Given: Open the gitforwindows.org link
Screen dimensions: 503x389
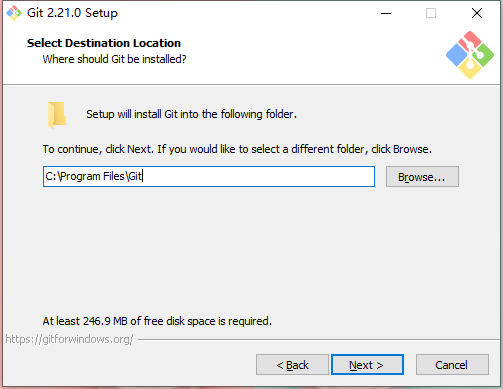Looking at the screenshot, I should (69, 339).
